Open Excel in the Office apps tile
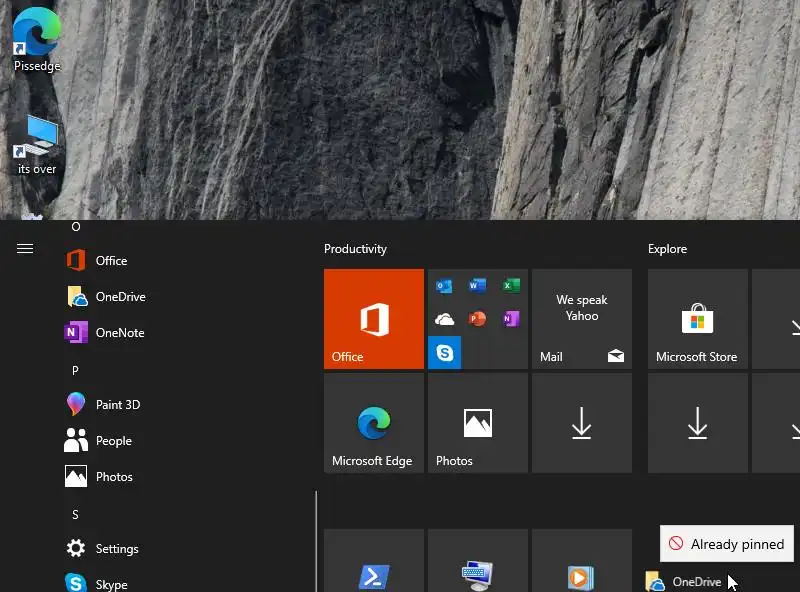This screenshot has height=592, width=800. point(511,286)
